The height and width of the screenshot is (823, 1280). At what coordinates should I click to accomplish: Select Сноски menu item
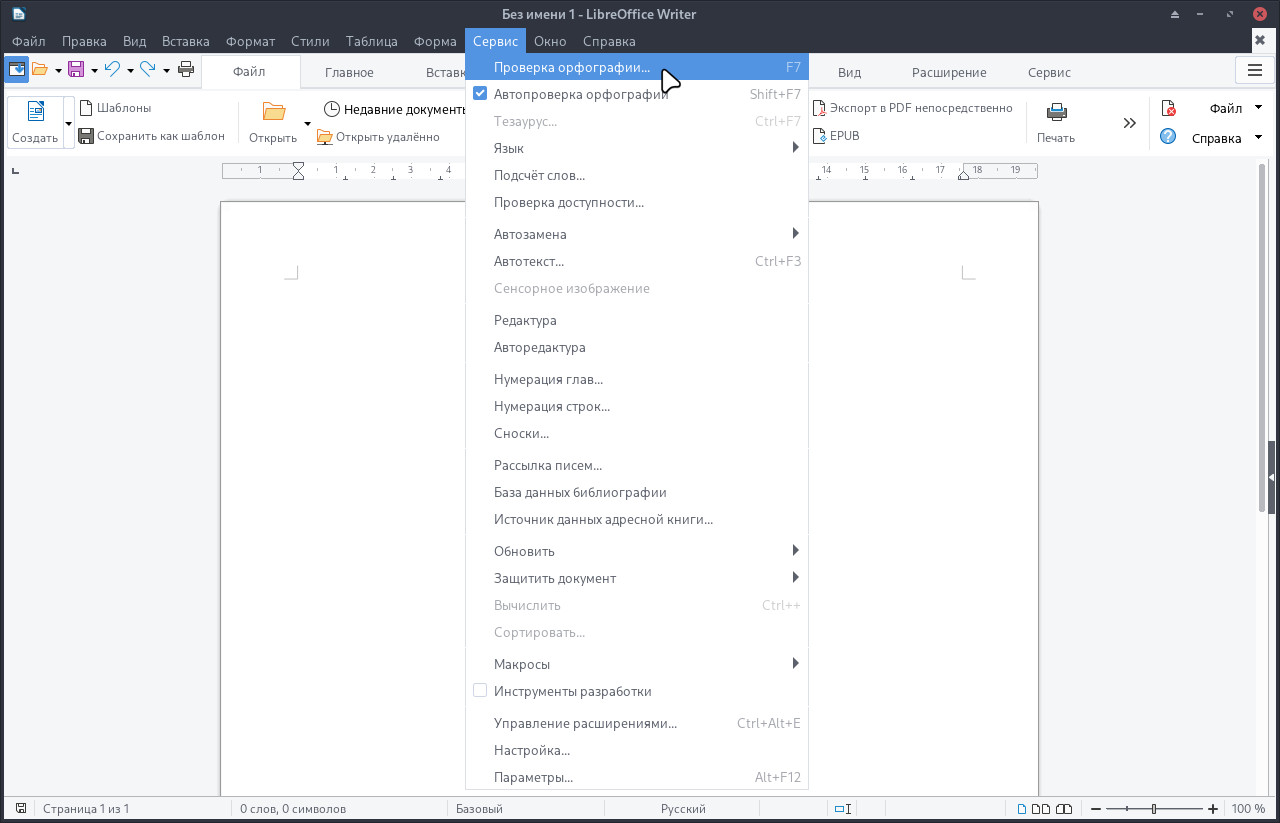pyautogui.click(x=637, y=433)
